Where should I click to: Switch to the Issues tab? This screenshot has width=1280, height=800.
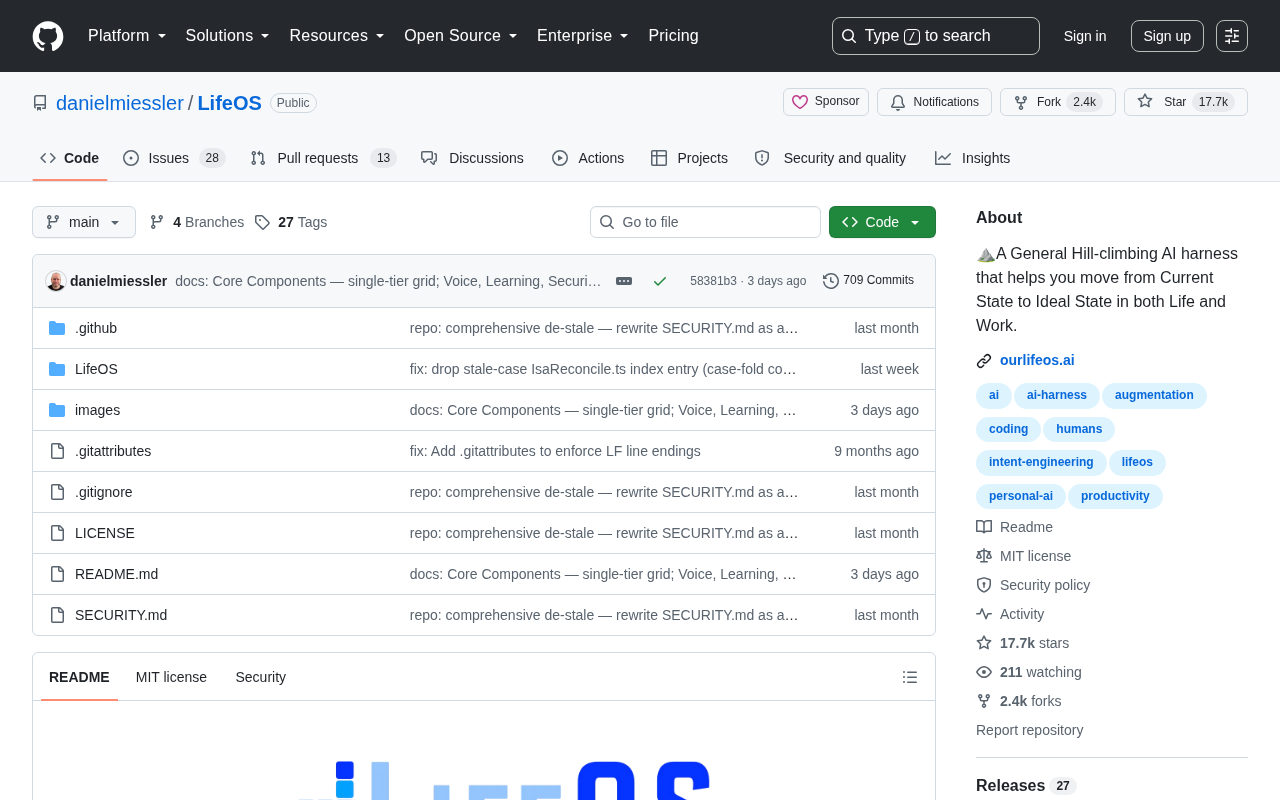[x=174, y=158]
